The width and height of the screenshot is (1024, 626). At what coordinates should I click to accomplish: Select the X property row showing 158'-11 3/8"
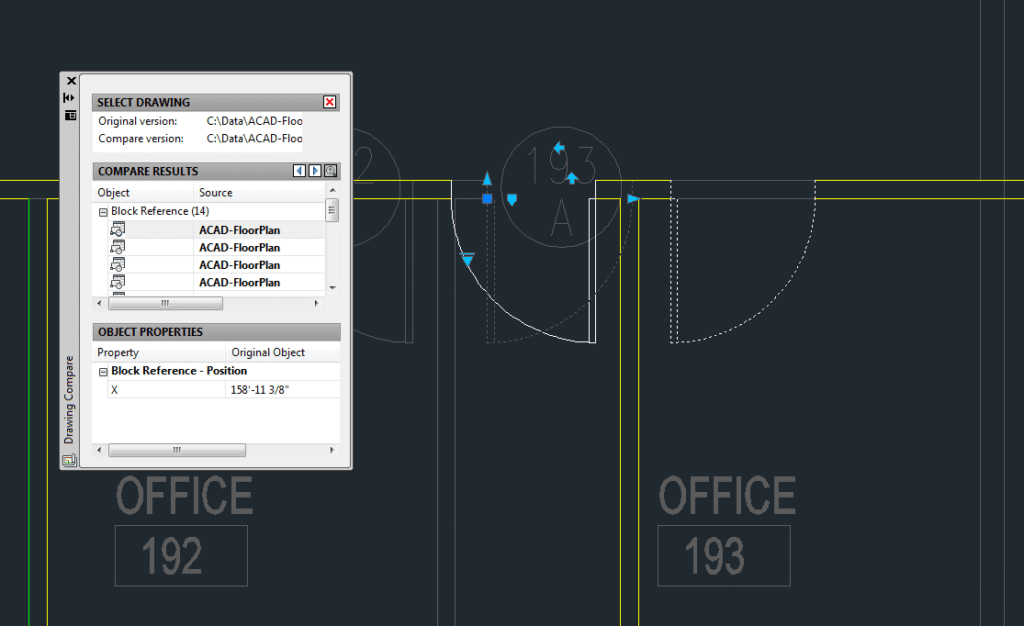(x=200, y=388)
